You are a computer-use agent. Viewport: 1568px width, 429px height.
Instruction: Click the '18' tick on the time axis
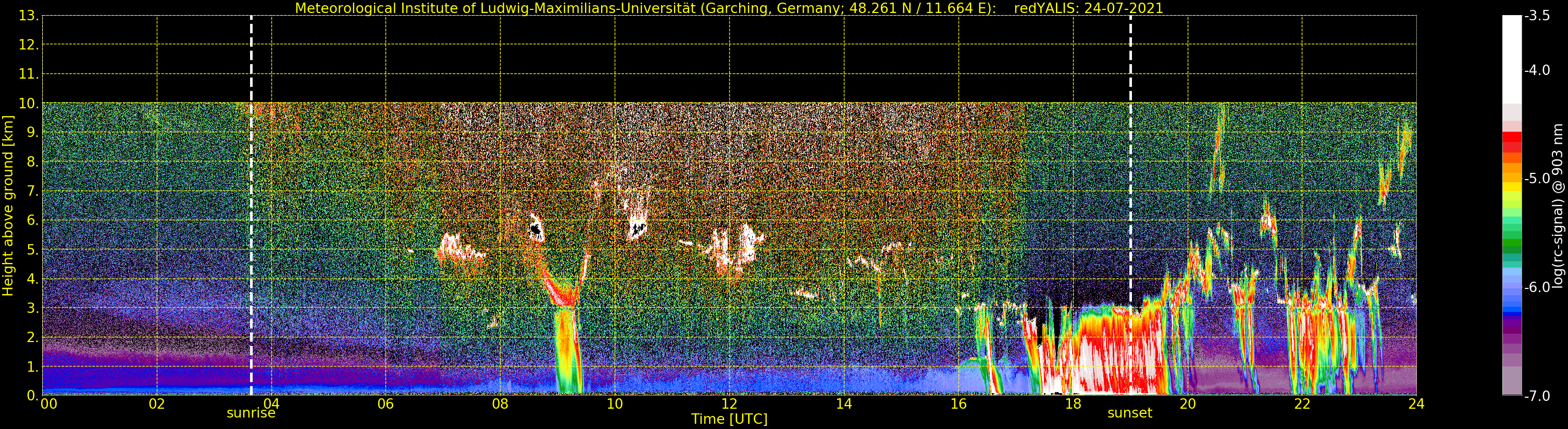click(1073, 404)
